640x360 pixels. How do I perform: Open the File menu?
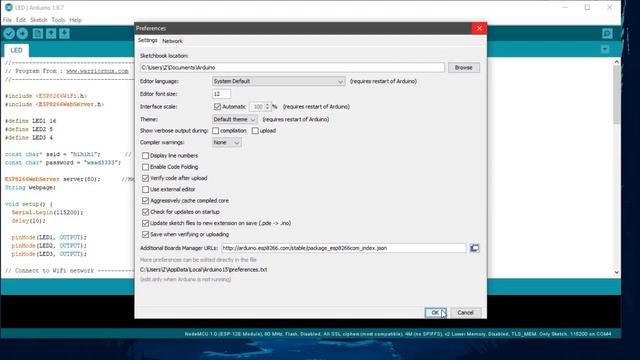pyautogui.click(x=7, y=20)
